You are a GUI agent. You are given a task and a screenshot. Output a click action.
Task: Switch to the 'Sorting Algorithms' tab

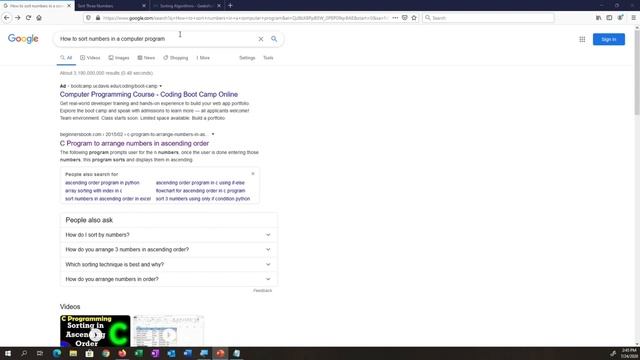pyautogui.click(x=186, y=6)
